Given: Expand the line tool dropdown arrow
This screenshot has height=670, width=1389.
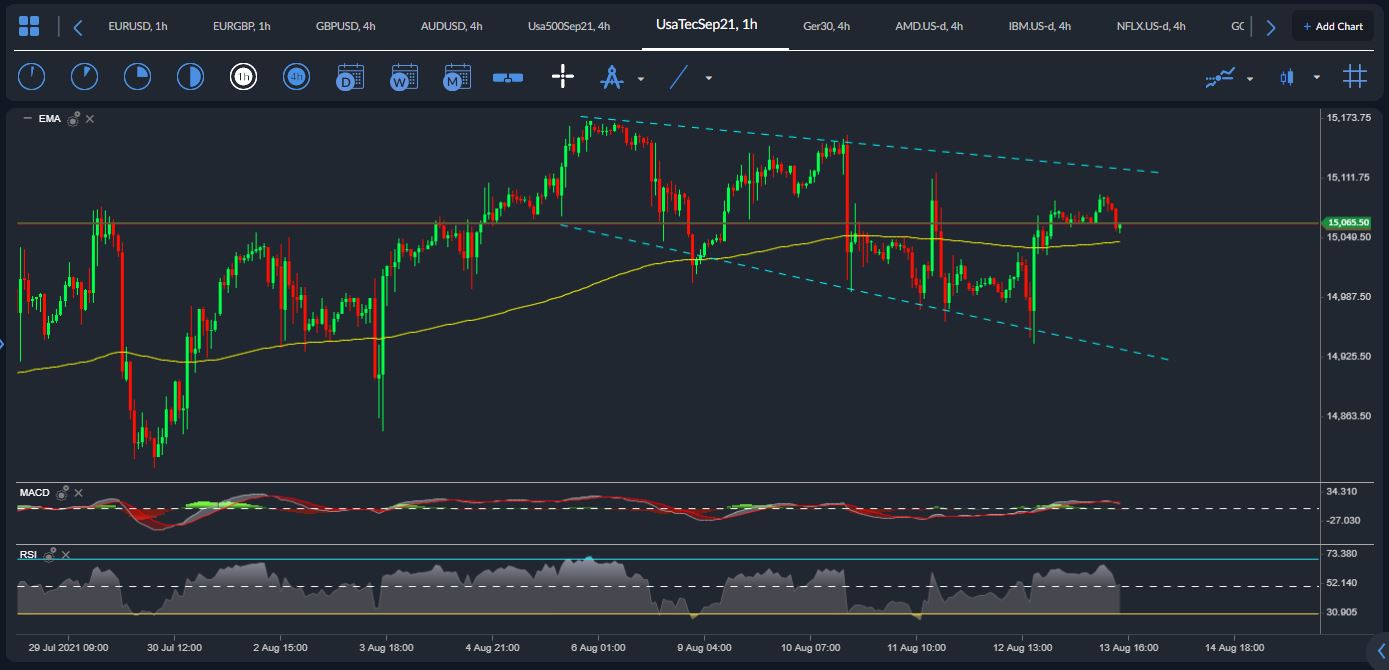Looking at the screenshot, I should [709, 78].
